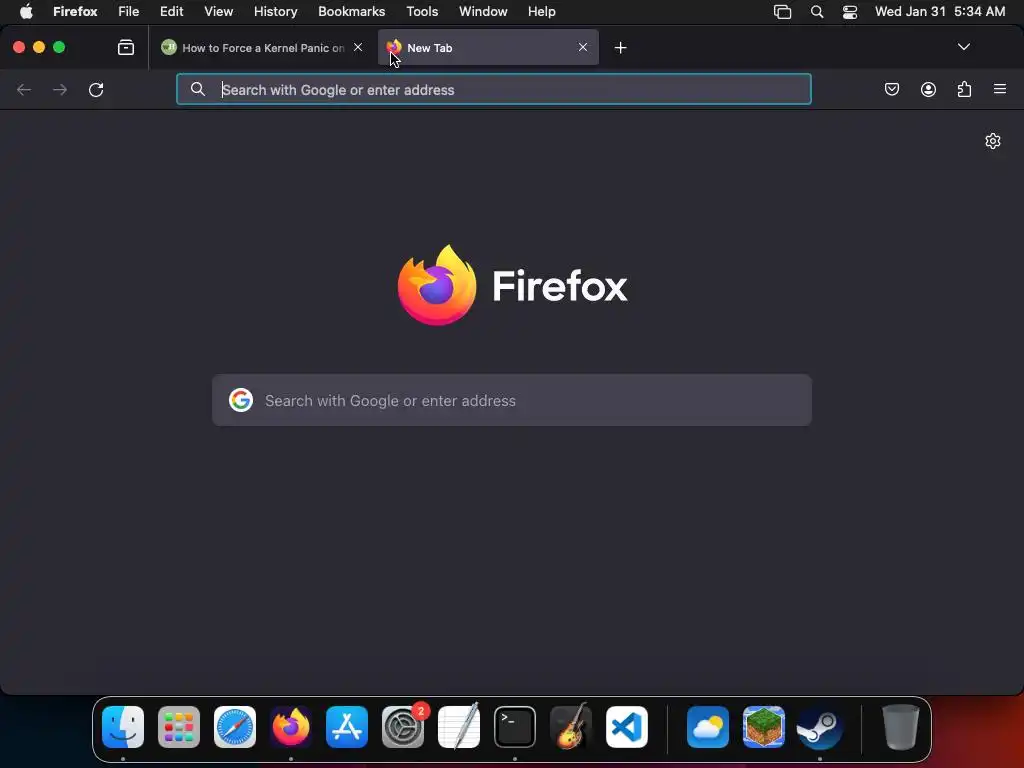Maximize the window with green button
1024x768 pixels.
pos(59,47)
